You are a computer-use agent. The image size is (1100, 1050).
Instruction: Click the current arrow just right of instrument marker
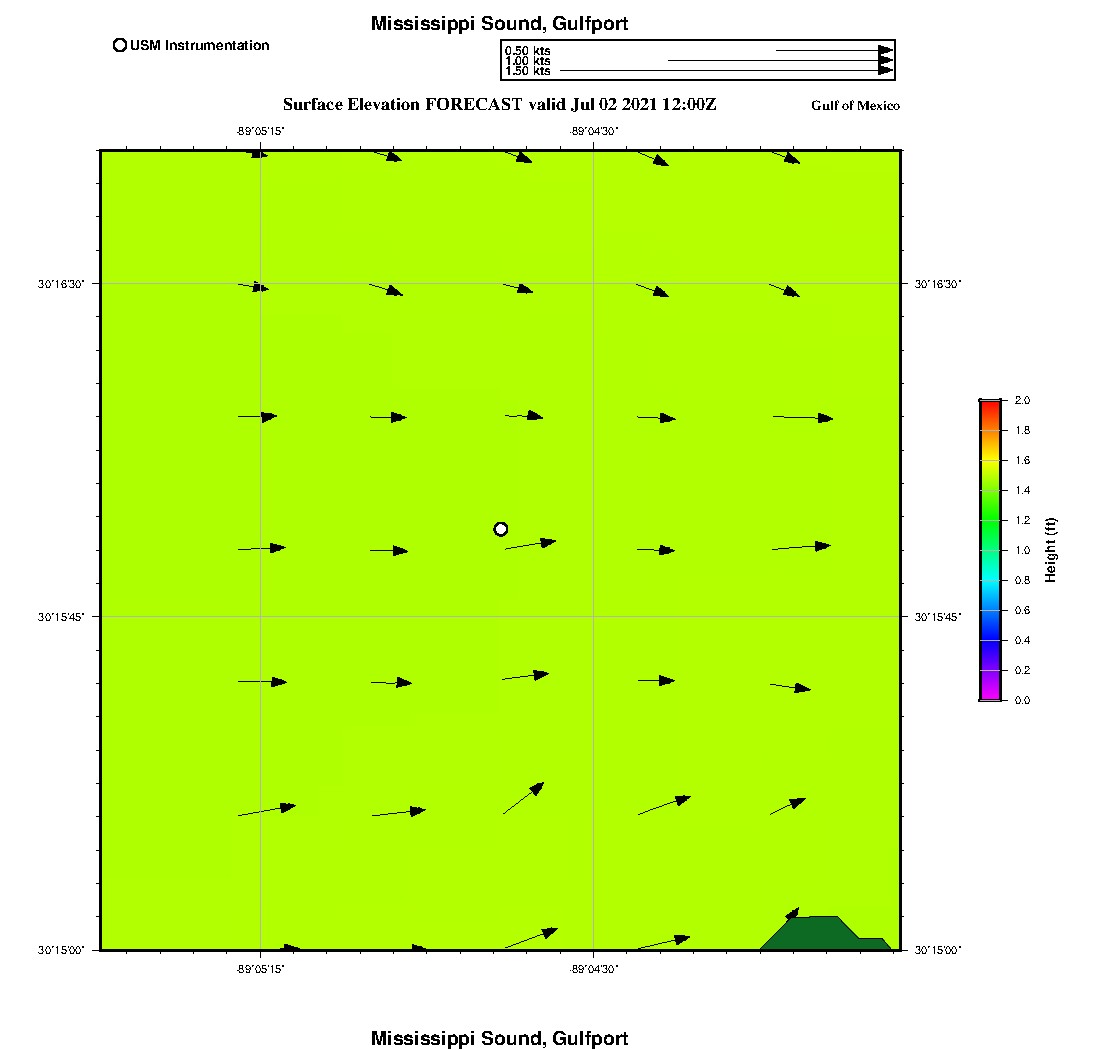pyautogui.click(x=530, y=544)
